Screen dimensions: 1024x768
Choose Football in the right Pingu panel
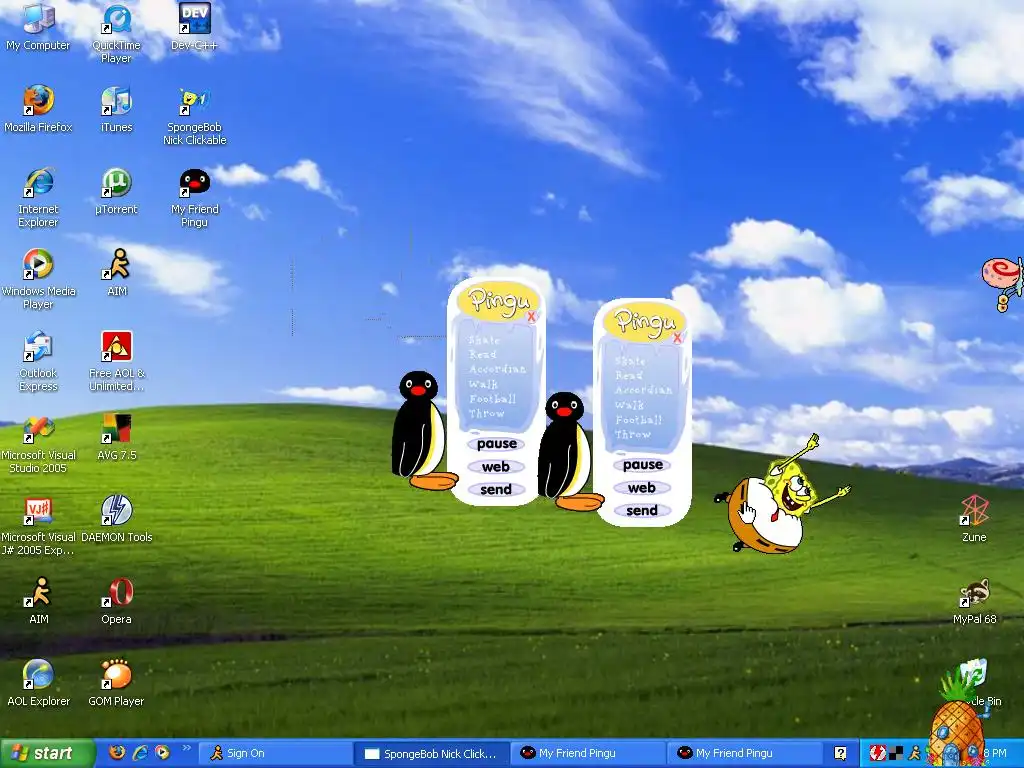click(639, 420)
